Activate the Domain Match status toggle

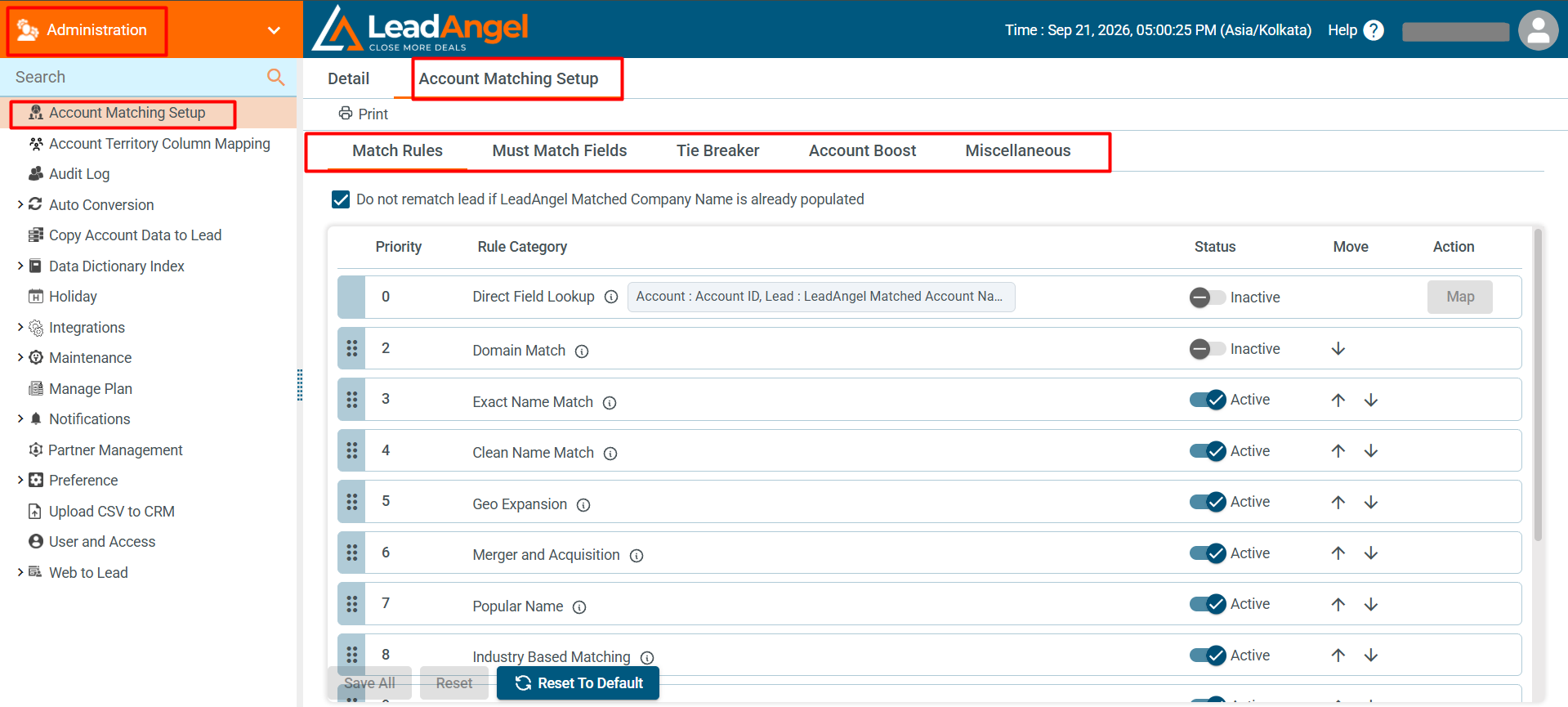tap(1207, 349)
